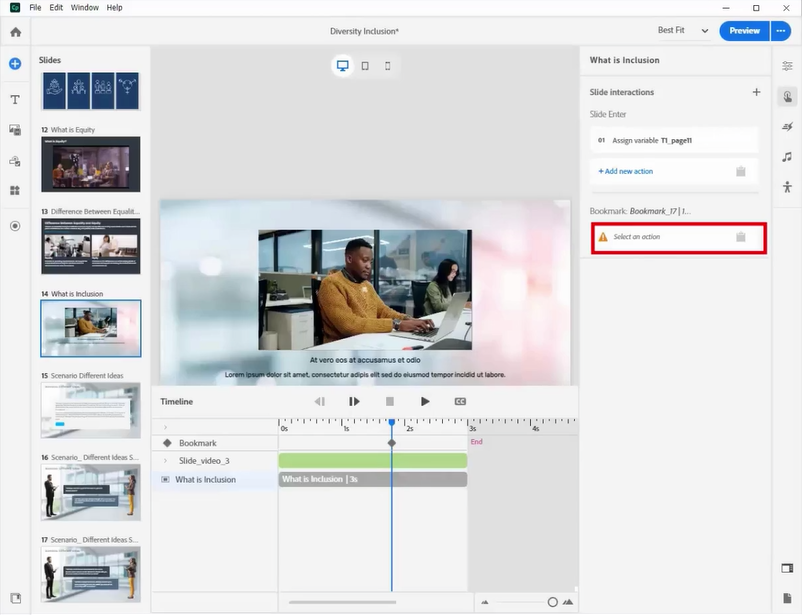Image resolution: width=802 pixels, height=615 pixels.
Task: Open the Edit menu
Action: tap(56, 8)
